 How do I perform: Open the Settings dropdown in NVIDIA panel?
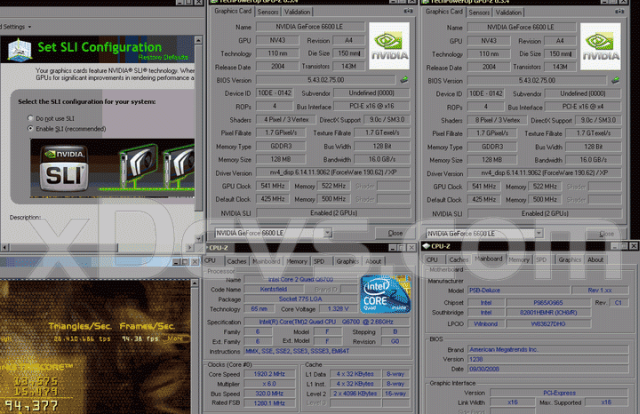tap(16, 27)
